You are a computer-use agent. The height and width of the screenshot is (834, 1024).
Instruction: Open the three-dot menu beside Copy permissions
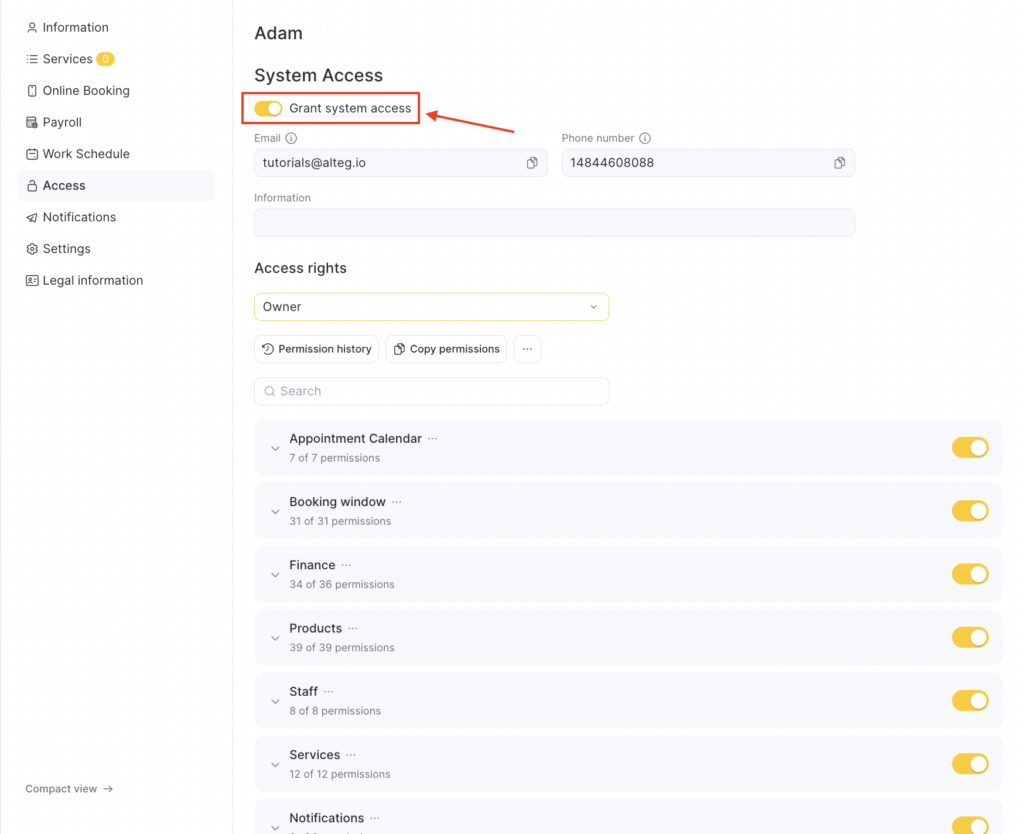pyautogui.click(x=527, y=349)
